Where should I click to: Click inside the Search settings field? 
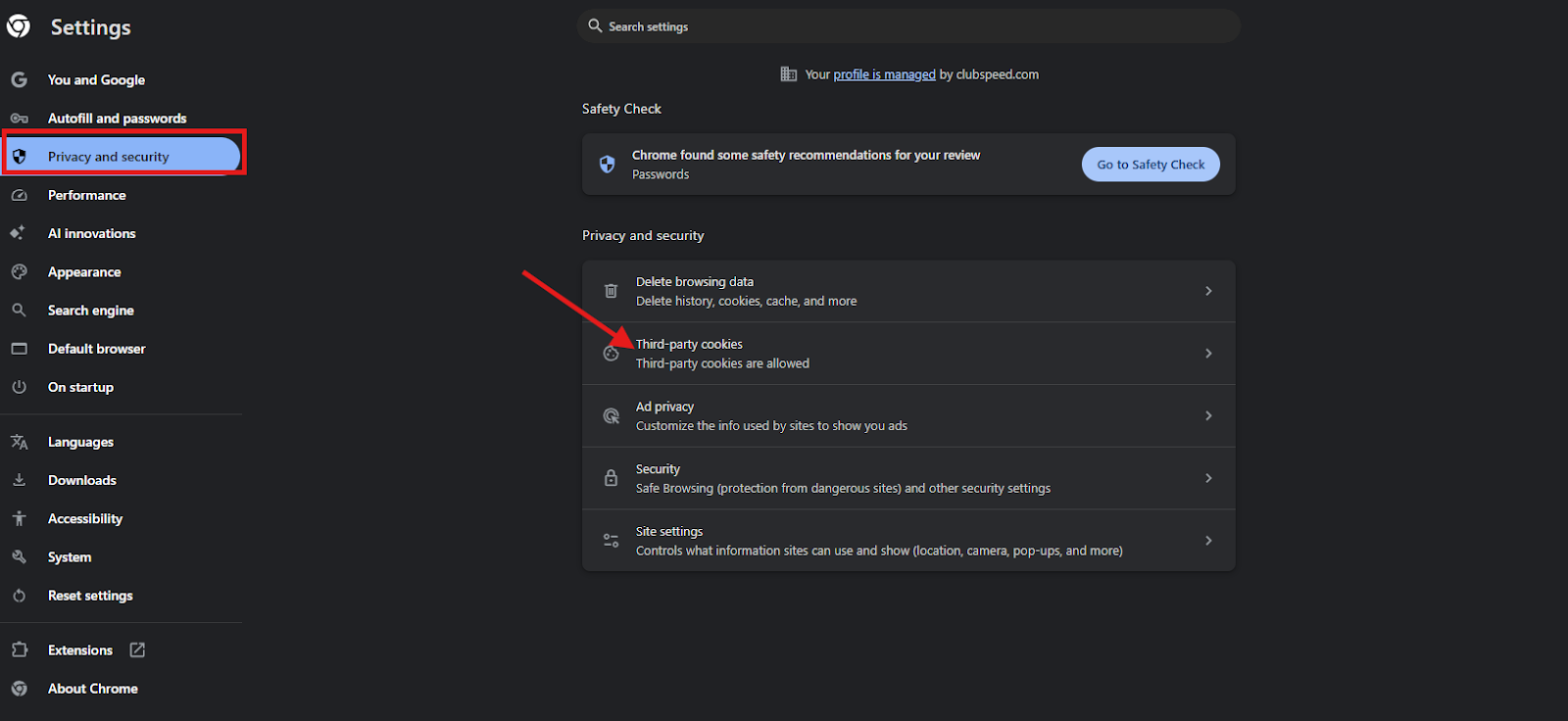pyautogui.click(x=908, y=26)
